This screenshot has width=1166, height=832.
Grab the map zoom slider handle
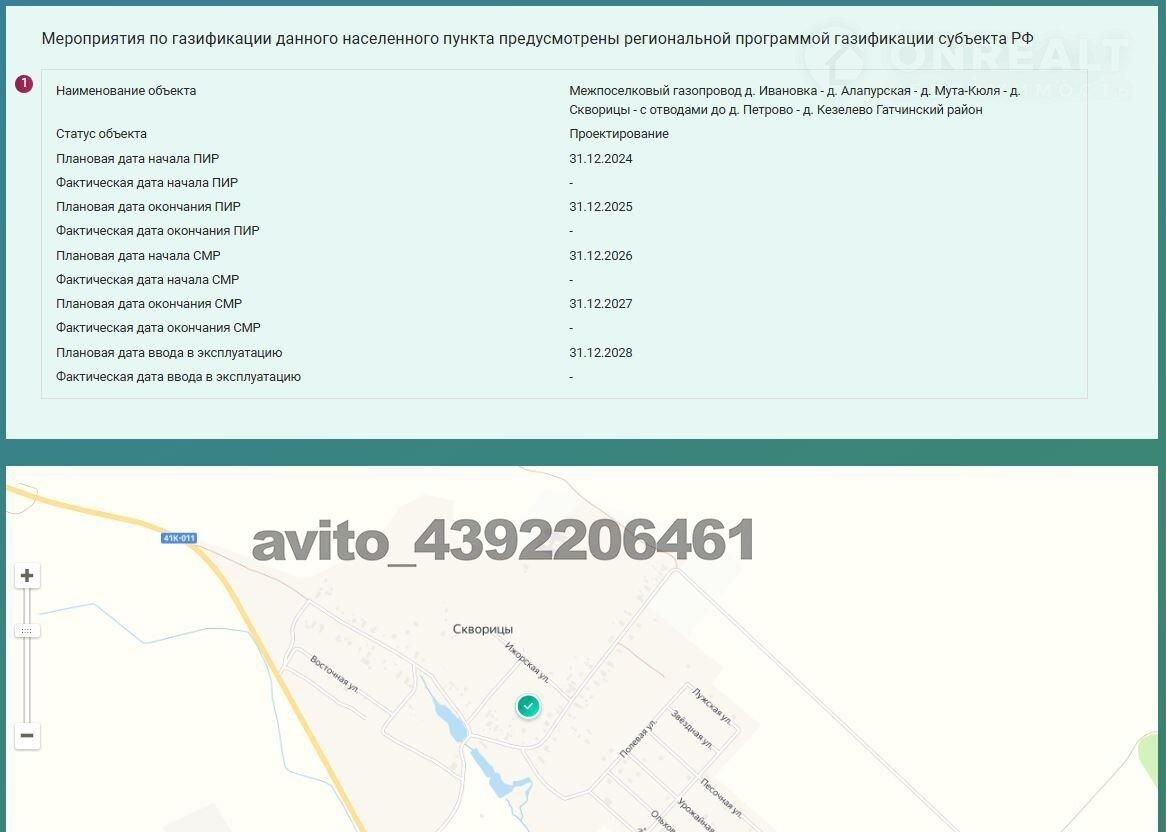coord(27,631)
